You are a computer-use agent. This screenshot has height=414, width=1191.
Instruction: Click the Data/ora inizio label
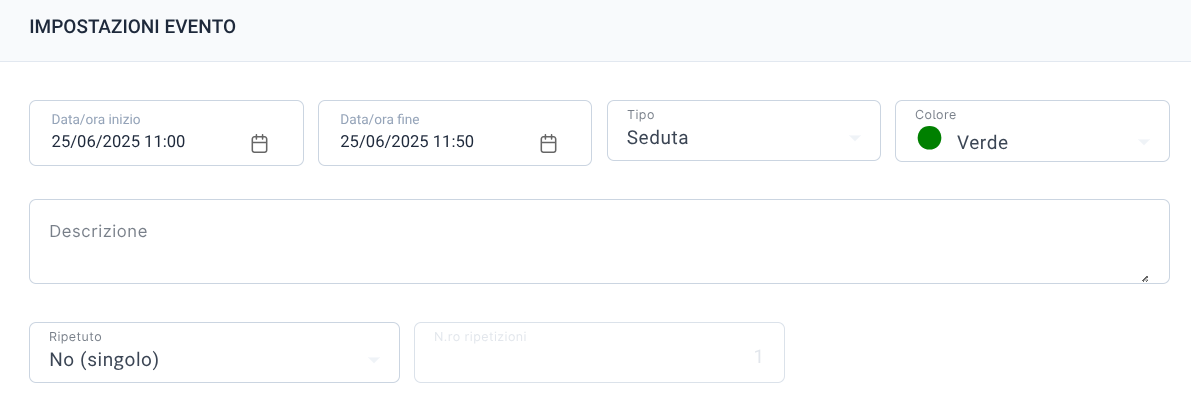(96, 119)
